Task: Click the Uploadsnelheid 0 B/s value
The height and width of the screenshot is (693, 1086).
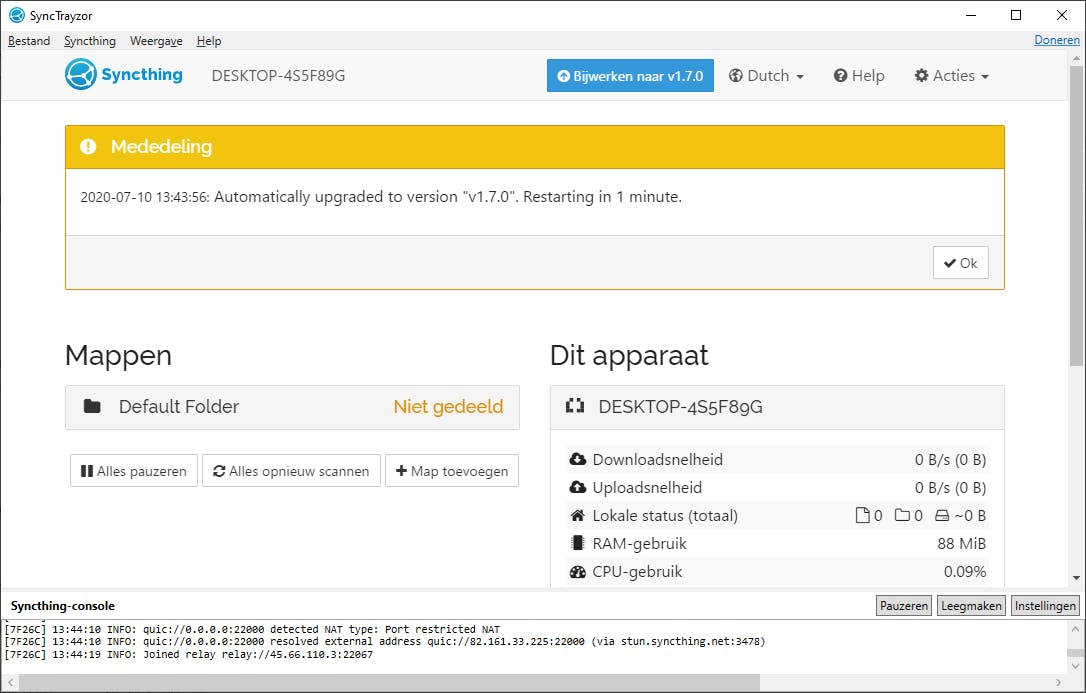Action: point(950,488)
